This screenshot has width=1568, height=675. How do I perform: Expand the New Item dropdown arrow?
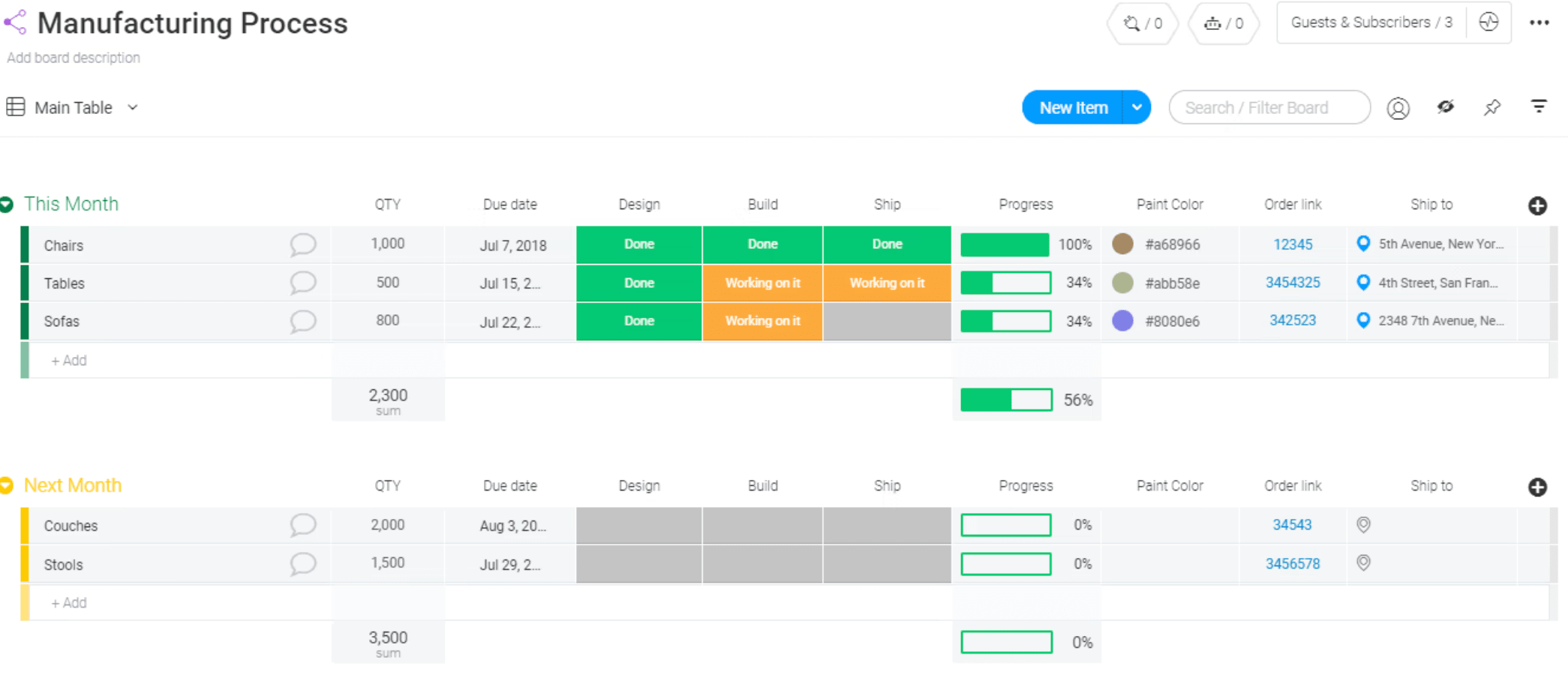pos(1137,107)
